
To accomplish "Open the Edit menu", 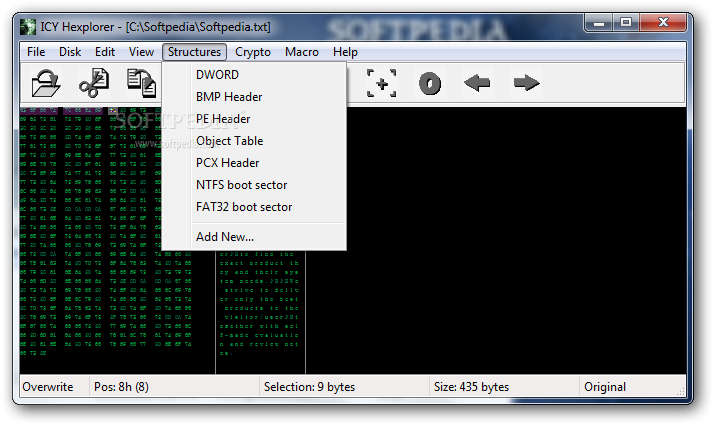I will click(x=105, y=52).
